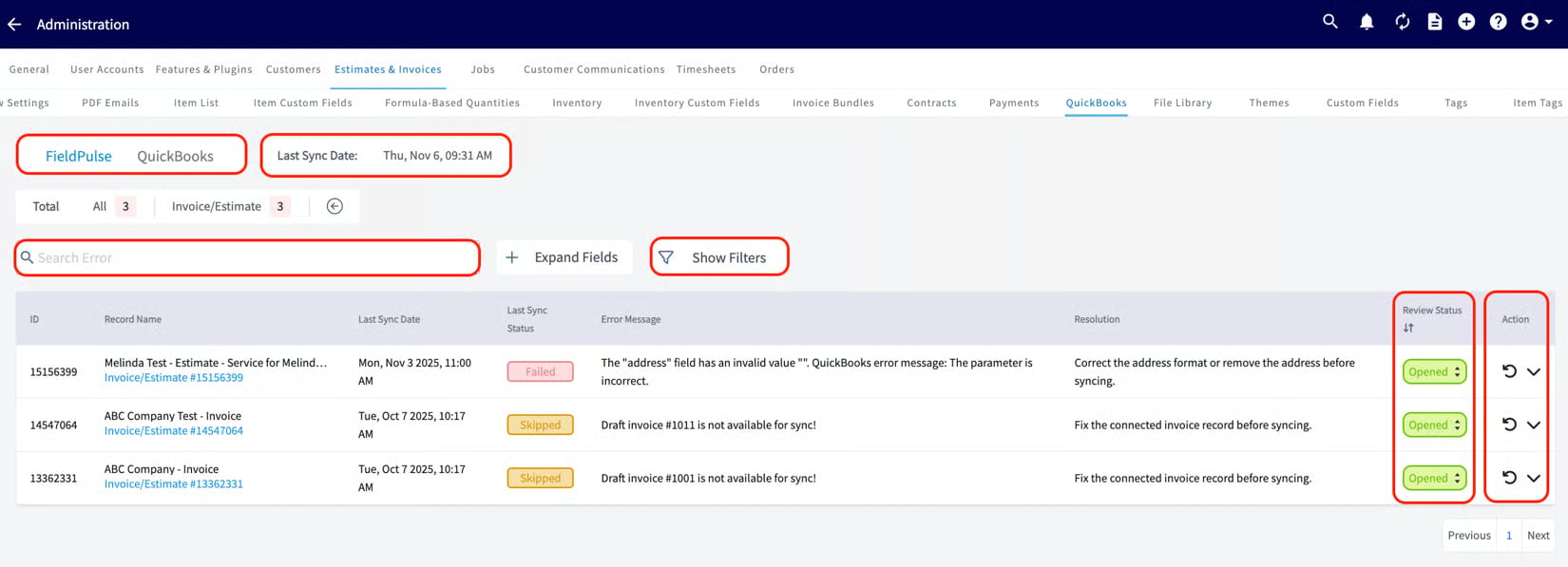Open Item Custom Fields sub-tab
1568x567 pixels.
303,103
